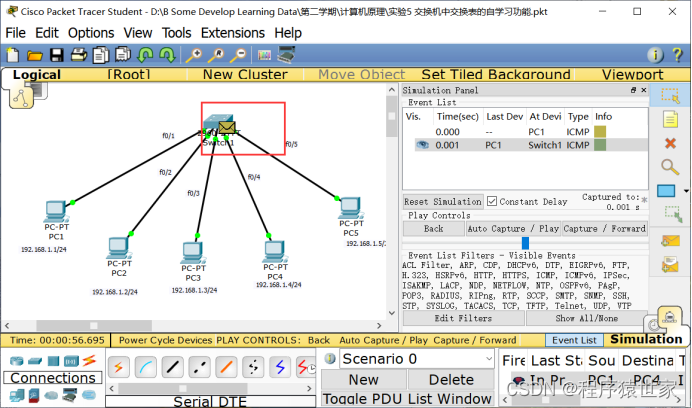This screenshot has width=692, height=408.
Task: Select the Routers device category icon
Action: pyautogui.click(x=16, y=361)
